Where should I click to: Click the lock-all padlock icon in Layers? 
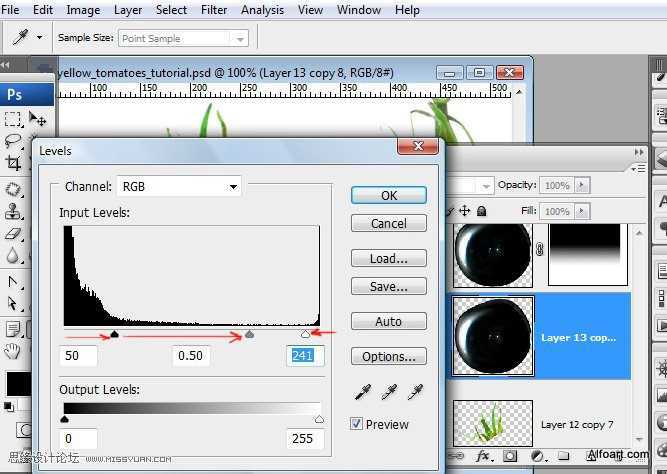coord(481,211)
